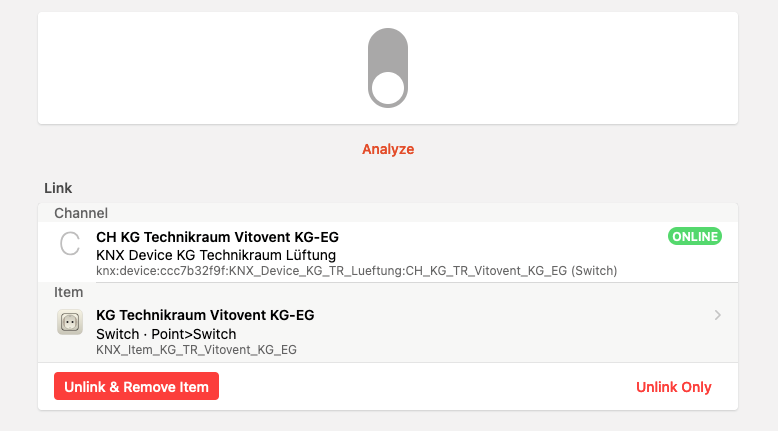The image size is (778, 431).
Task: Click the Switch · Point>Switch description text
Action: (165, 333)
